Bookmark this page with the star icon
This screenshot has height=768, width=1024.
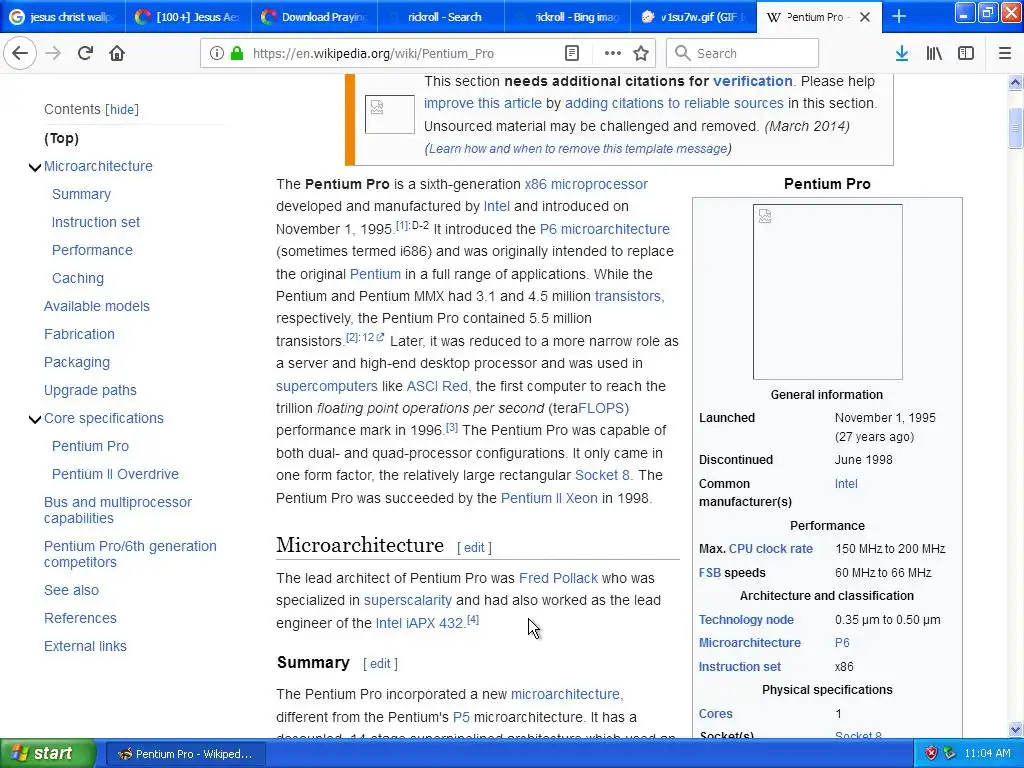tap(641, 53)
